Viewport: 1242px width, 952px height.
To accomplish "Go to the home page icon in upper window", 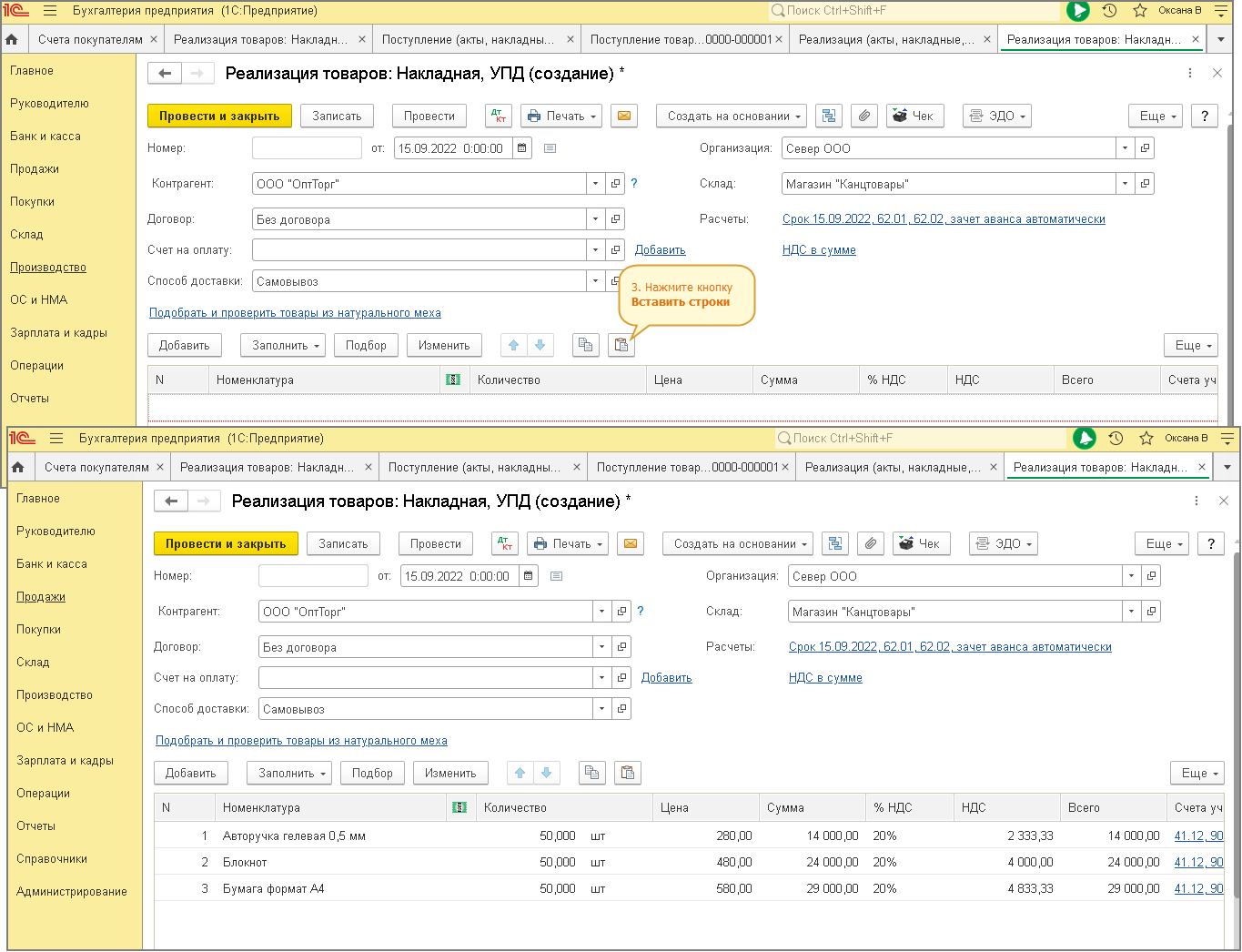I will 12,39.
